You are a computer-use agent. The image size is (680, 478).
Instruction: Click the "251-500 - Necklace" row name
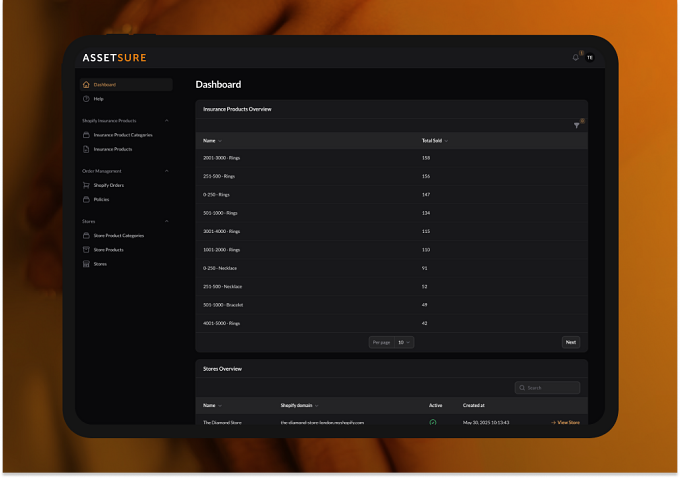pos(222,287)
